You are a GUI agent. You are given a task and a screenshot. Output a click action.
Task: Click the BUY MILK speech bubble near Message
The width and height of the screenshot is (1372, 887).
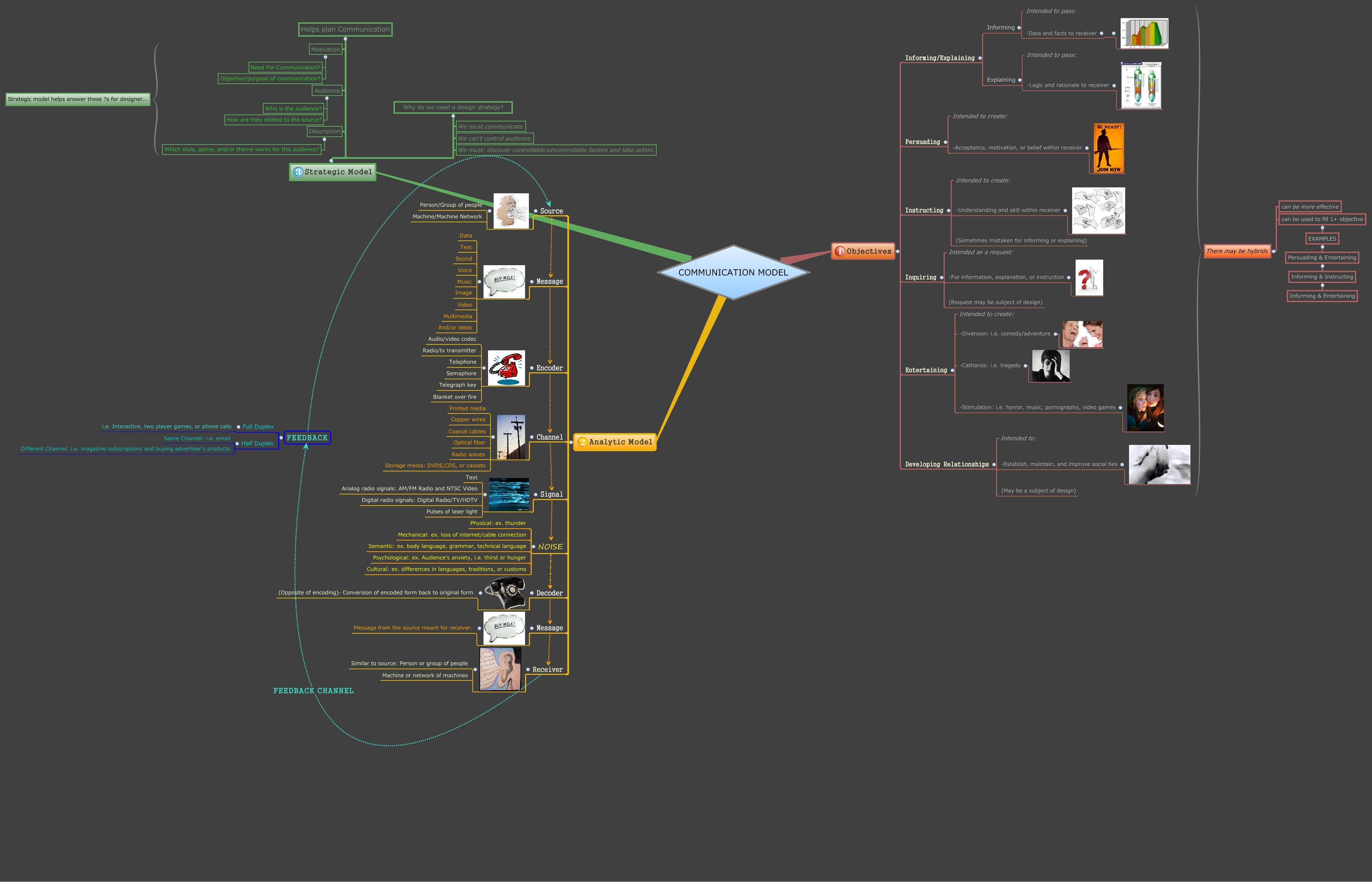pos(504,281)
